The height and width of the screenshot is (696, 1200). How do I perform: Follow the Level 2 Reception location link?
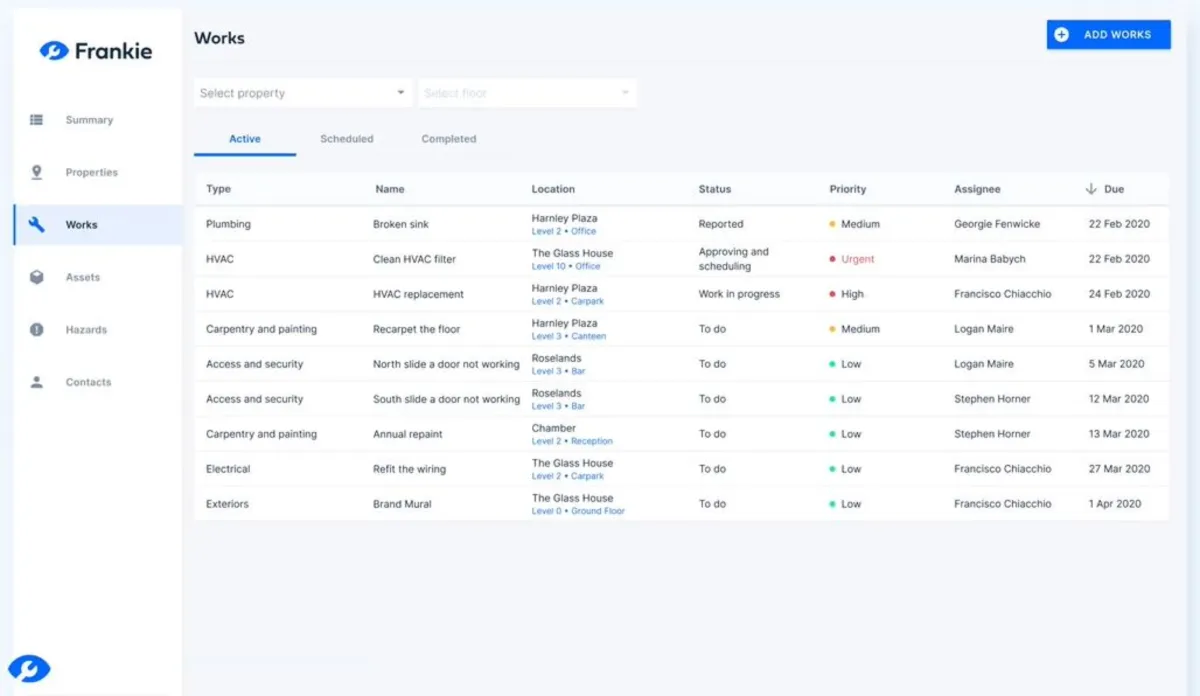[x=572, y=441]
